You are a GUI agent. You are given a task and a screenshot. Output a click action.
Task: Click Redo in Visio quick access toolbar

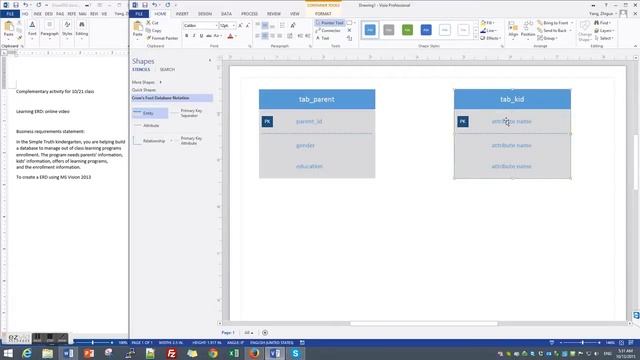click(x=168, y=5)
